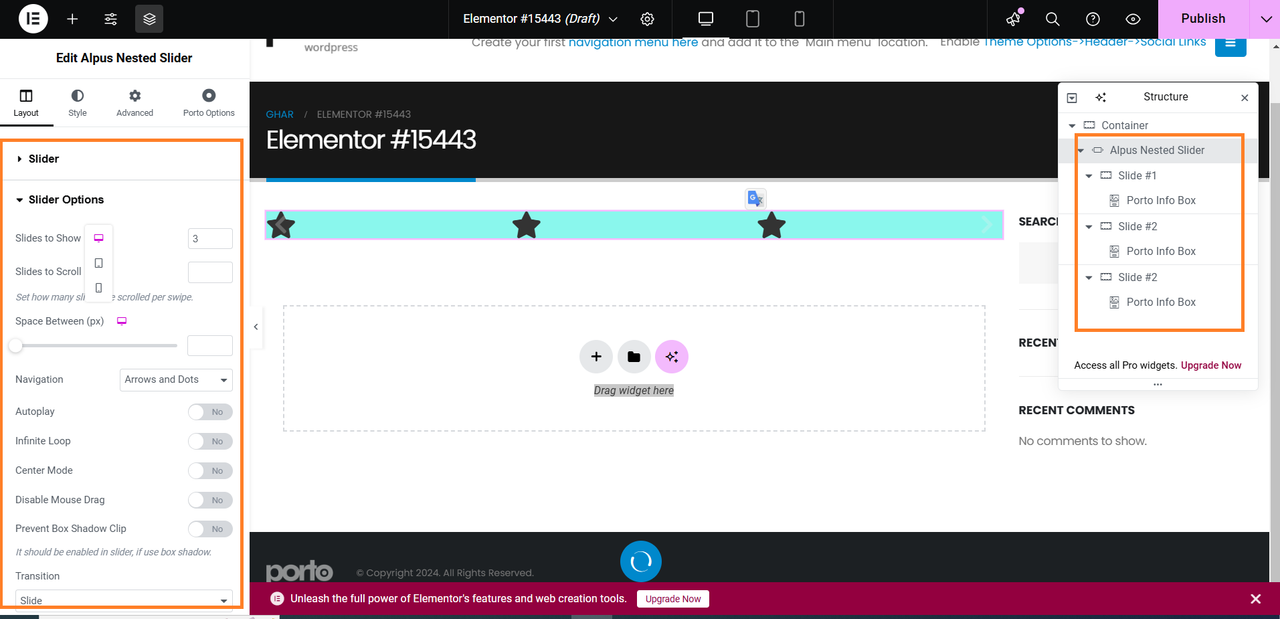The width and height of the screenshot is (1280, 619).
Task: Switch to desktop preview mode
Action: (x=706, y=19)
